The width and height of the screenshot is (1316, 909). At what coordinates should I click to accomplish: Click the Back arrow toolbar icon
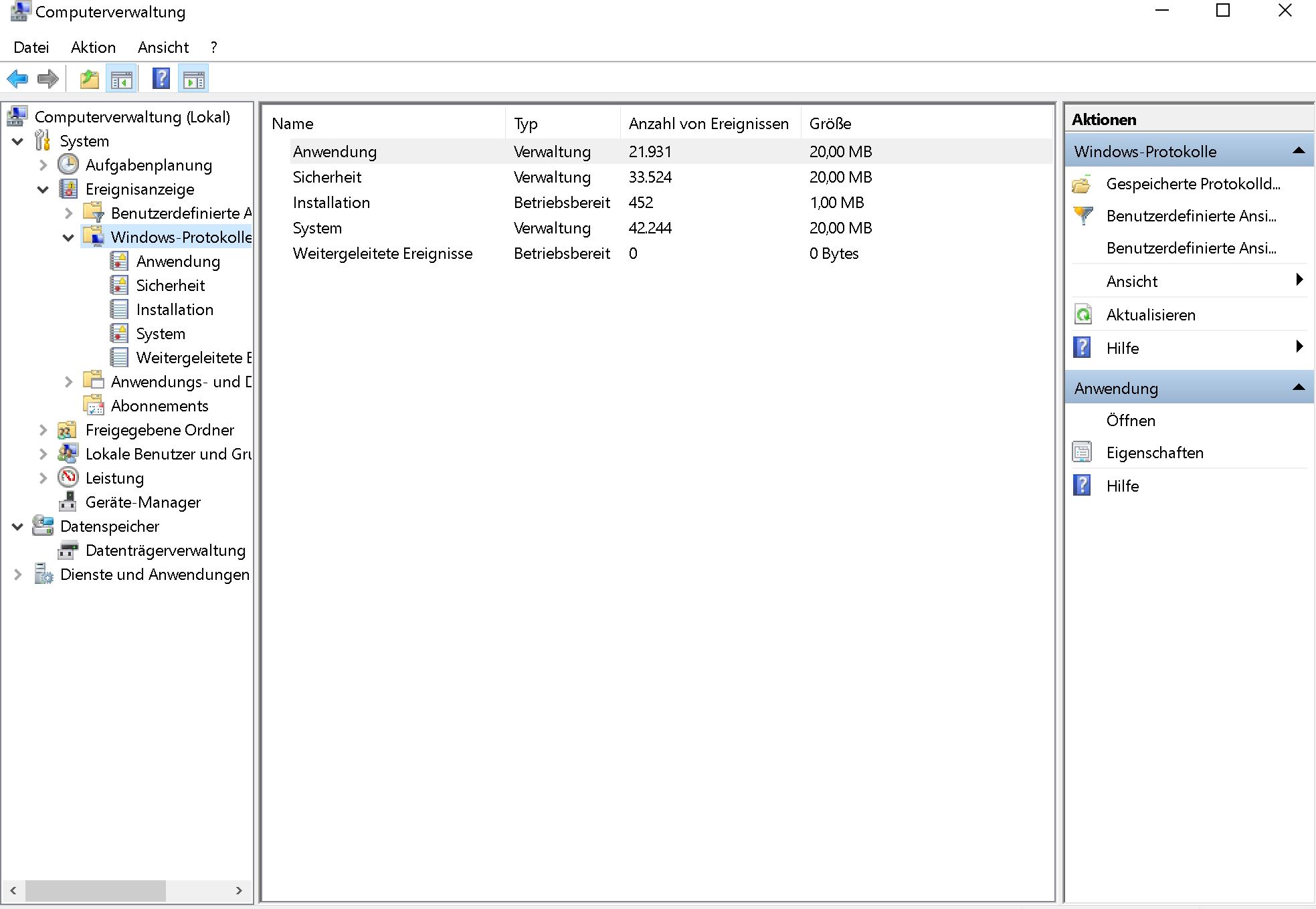[x=17, y=79]
